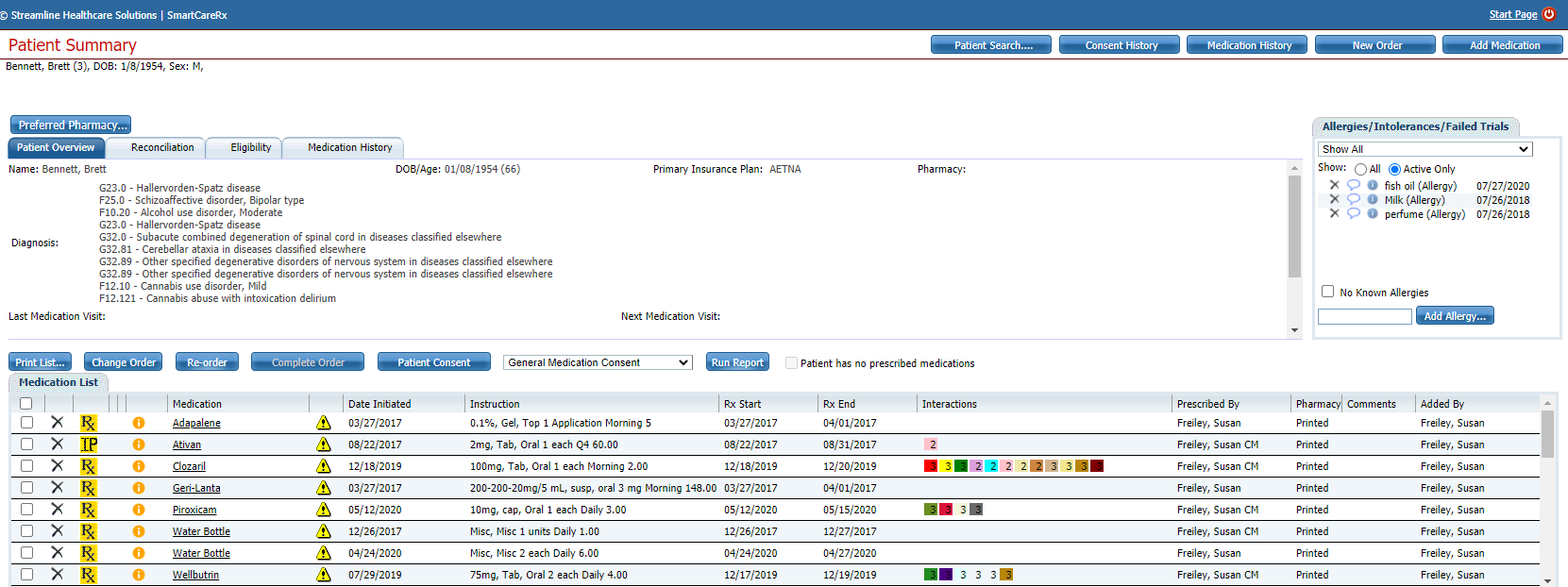This screenshot has width=1568, height=587.
Task: Open the Show All allergy filter dropdown
Action: [1425, 149]
